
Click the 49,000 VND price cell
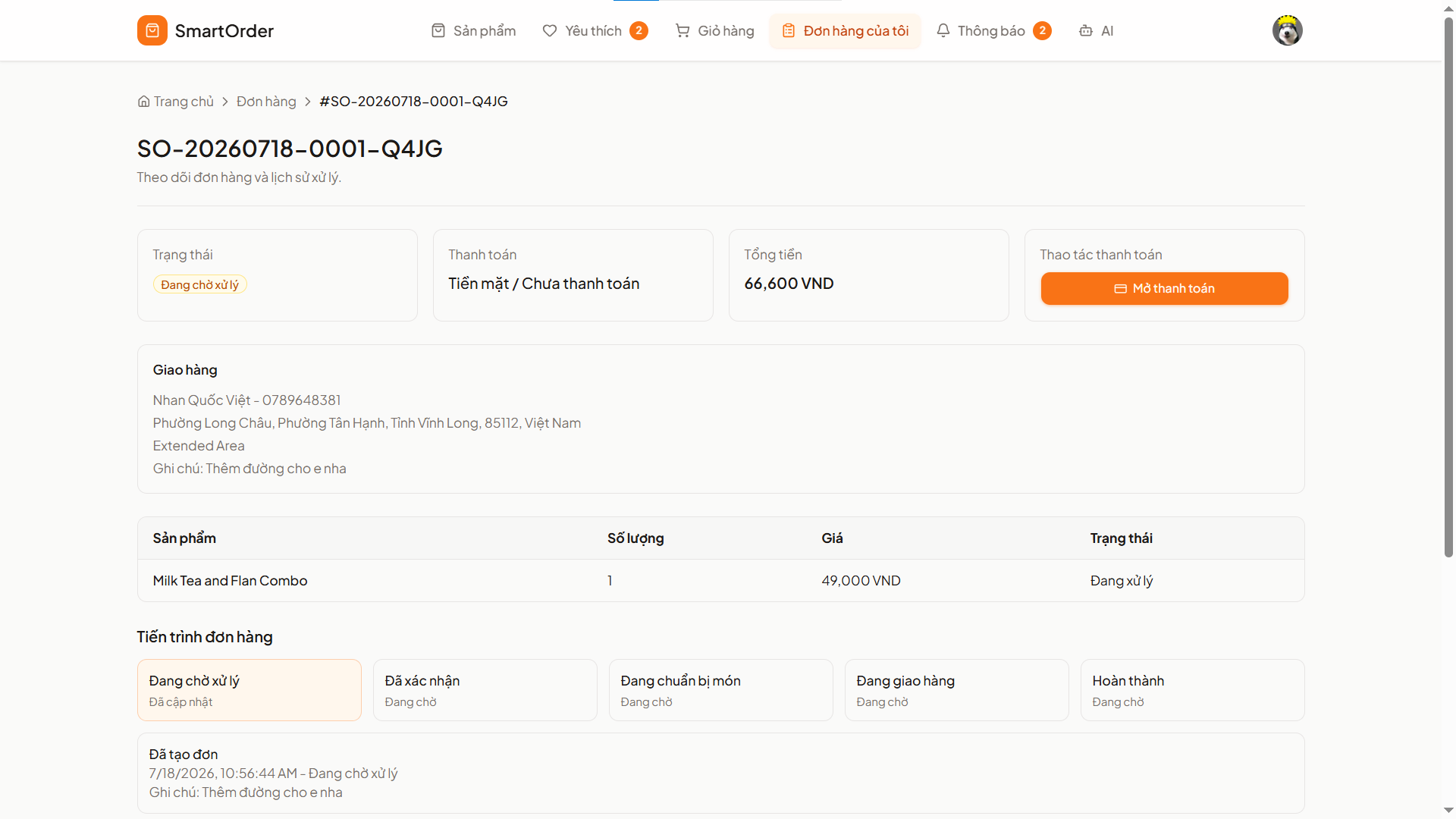click(861, 580)
